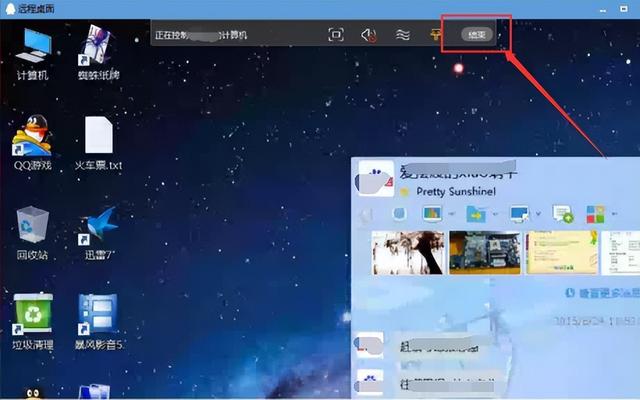The width and height of the screenshot is (640, 400).
Task: Open the white document thumbnail at right edge
Action: pos(621,253)
